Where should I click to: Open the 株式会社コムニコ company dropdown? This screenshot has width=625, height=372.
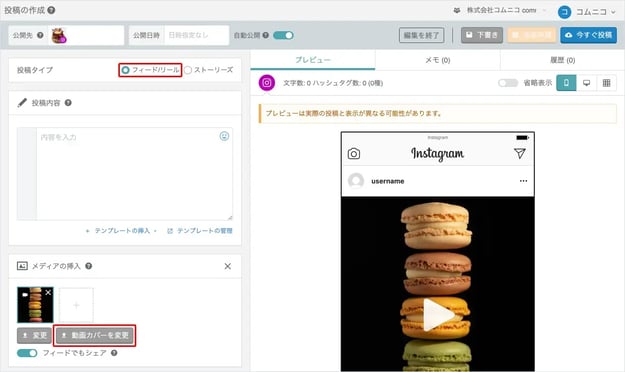click(500, 10)
